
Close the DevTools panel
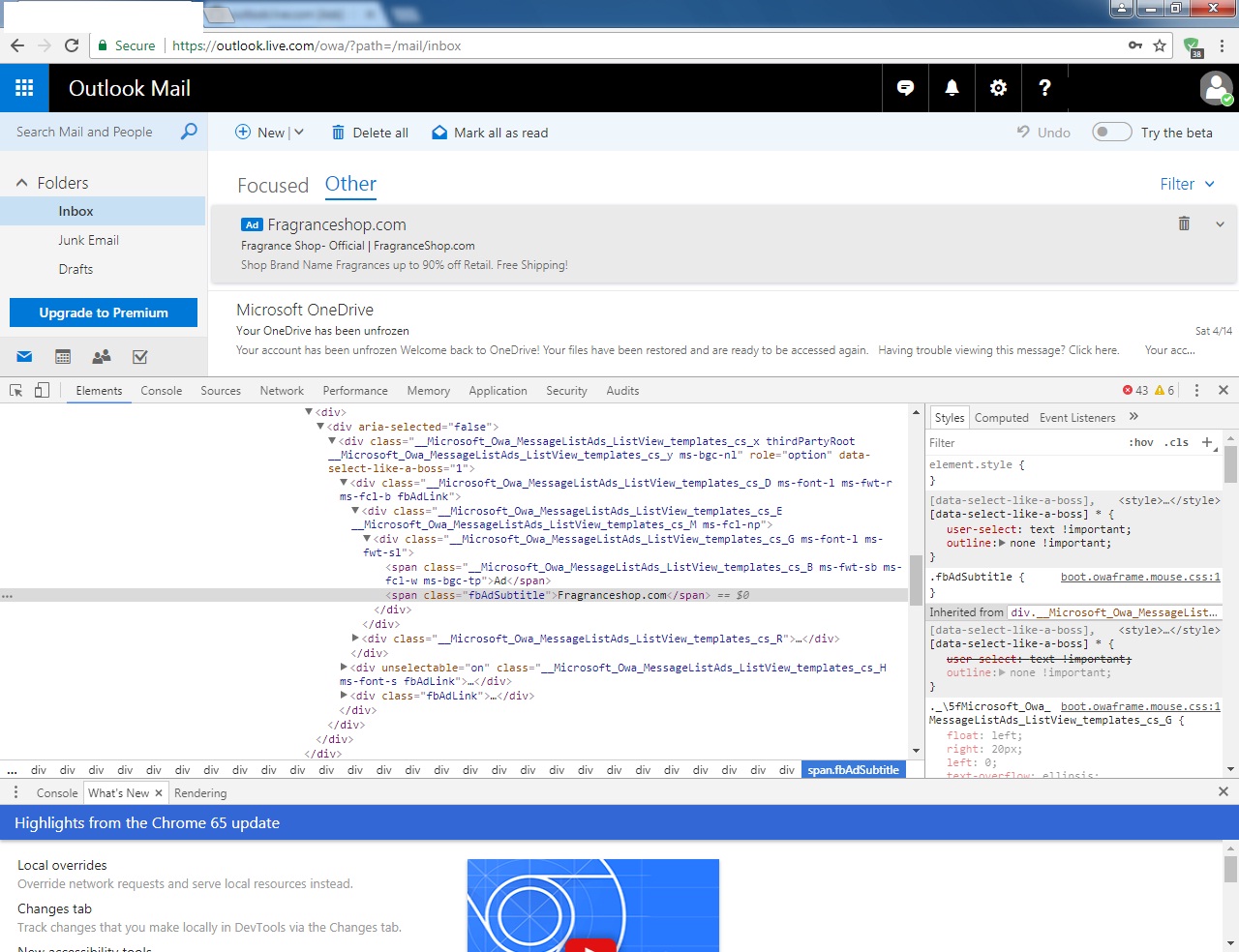coord(1224,390)
